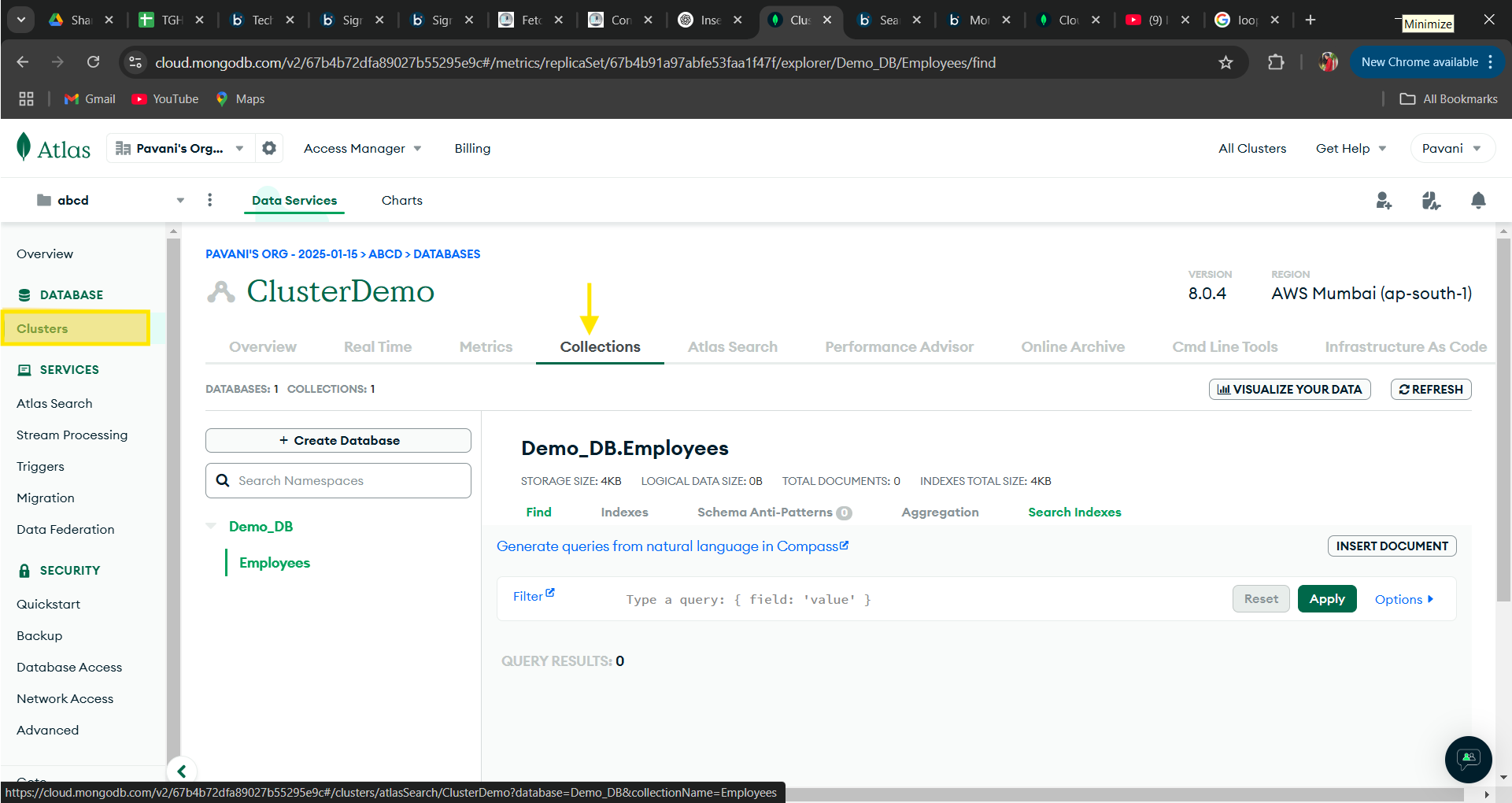
Task: Expand the Pavani's Org dropdown
Action: point(179,148)
